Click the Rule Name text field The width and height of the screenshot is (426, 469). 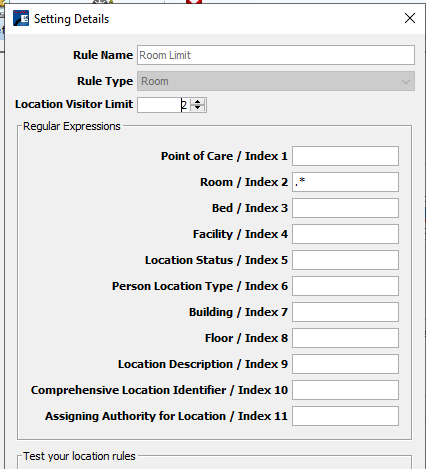point(276,55)
